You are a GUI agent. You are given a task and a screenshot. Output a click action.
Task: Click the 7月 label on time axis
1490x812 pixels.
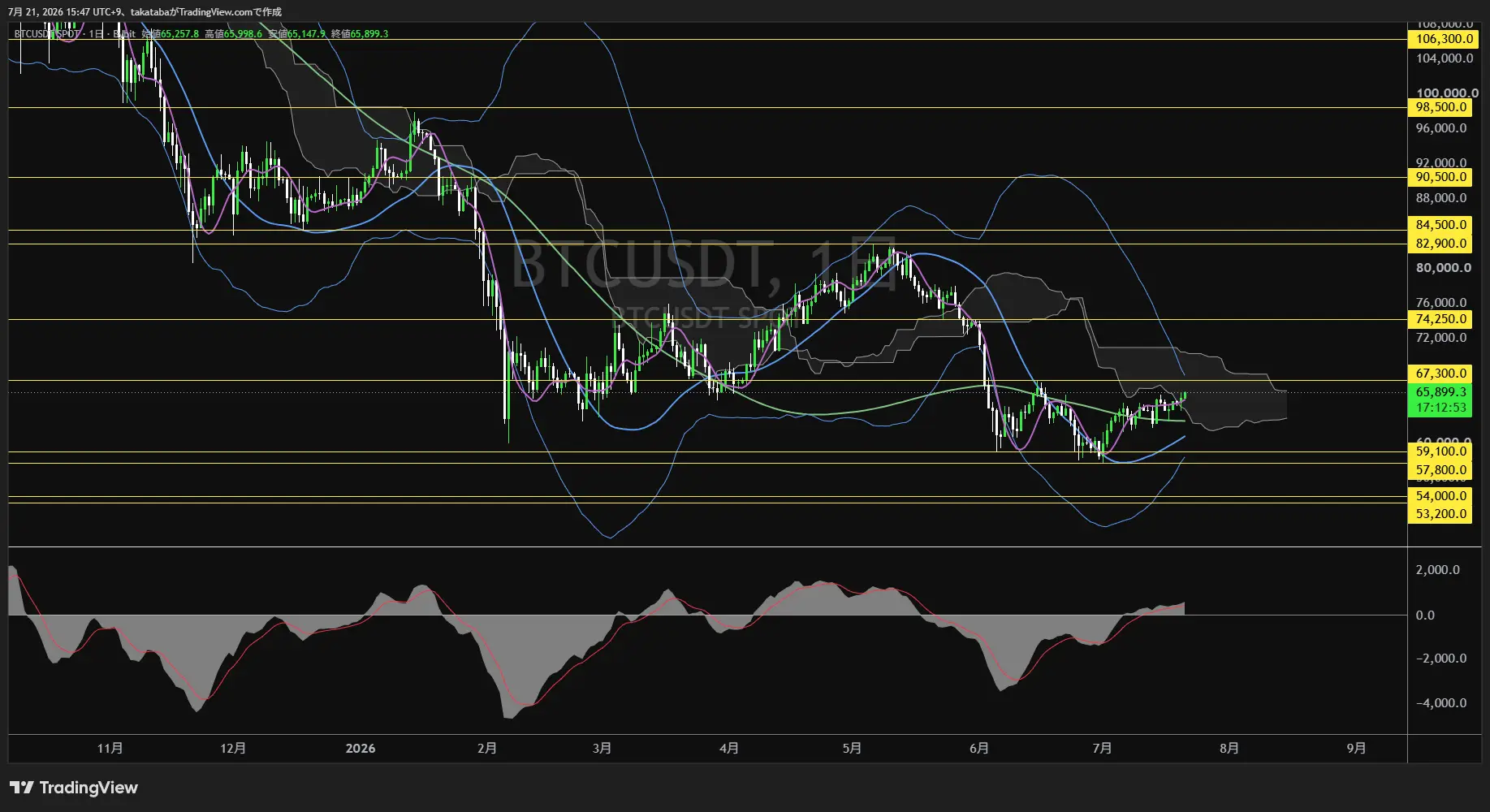coord(1102,749)
